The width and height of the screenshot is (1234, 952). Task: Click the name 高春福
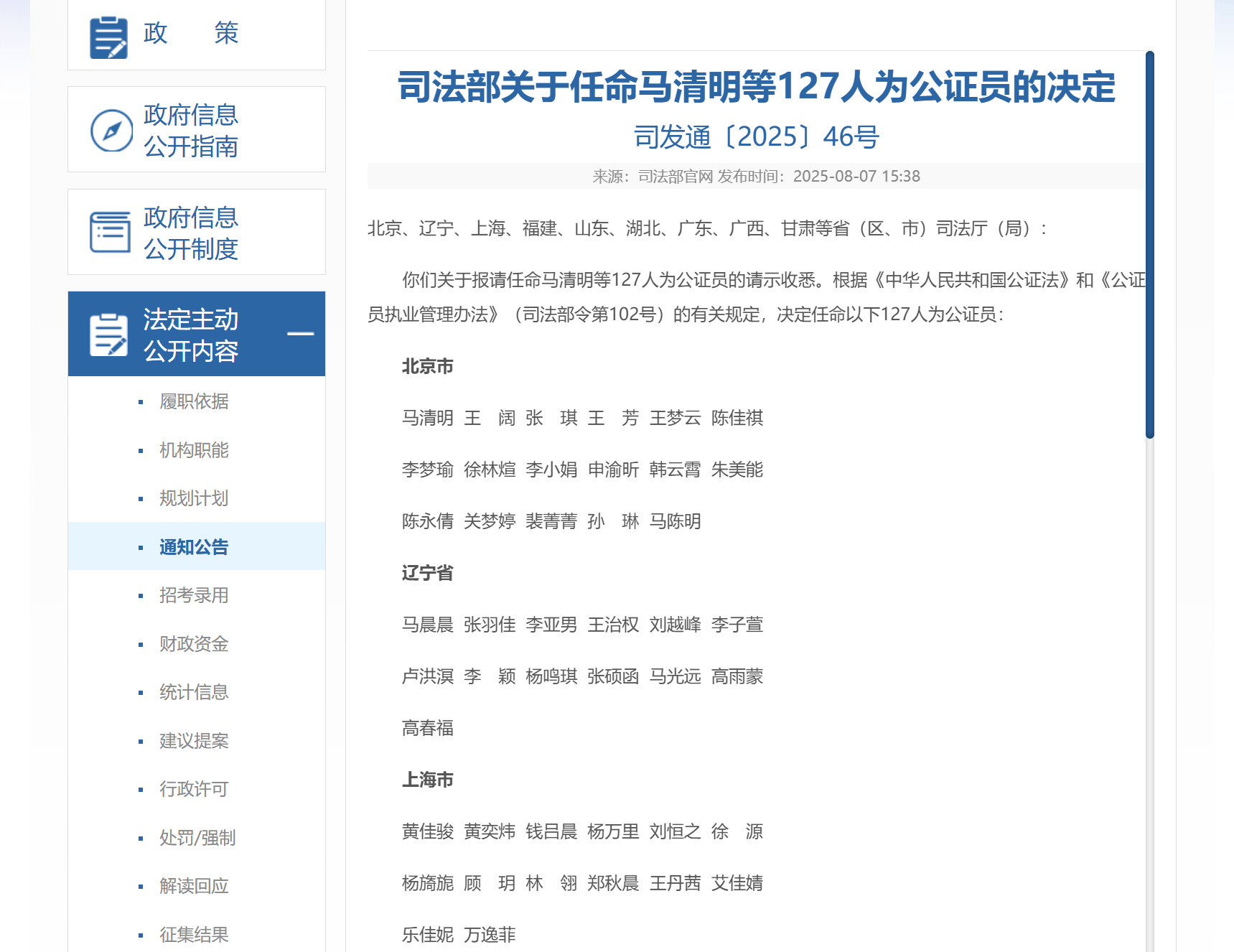[x=428, y=728]
